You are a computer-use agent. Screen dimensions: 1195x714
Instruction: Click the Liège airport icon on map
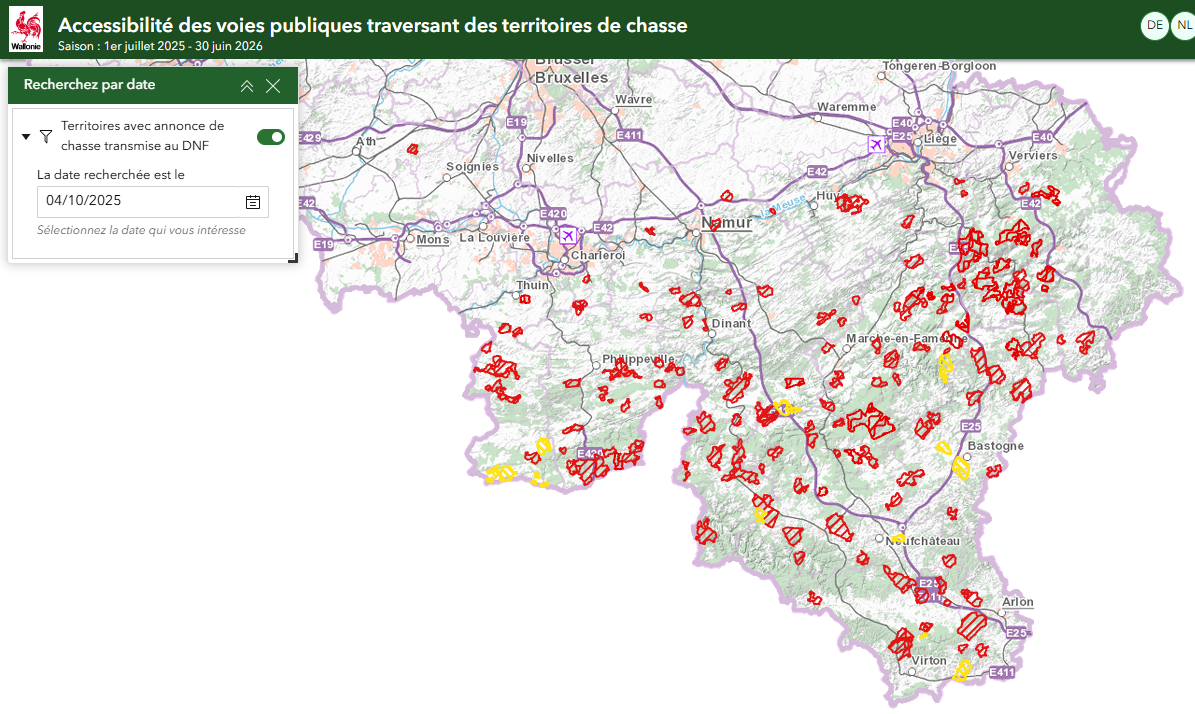(876, 145)
